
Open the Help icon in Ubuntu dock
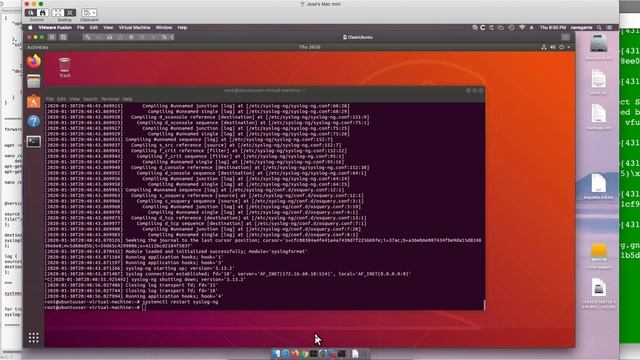pyautogui.click(x=34, y=121)
